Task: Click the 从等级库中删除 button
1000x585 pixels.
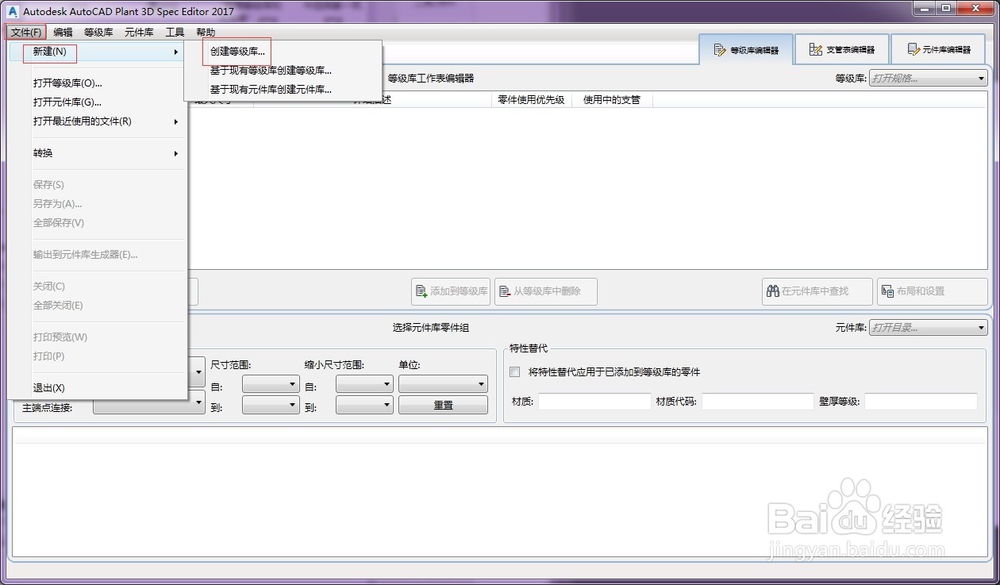Action: pyautogui.click(x=546, y=292)
